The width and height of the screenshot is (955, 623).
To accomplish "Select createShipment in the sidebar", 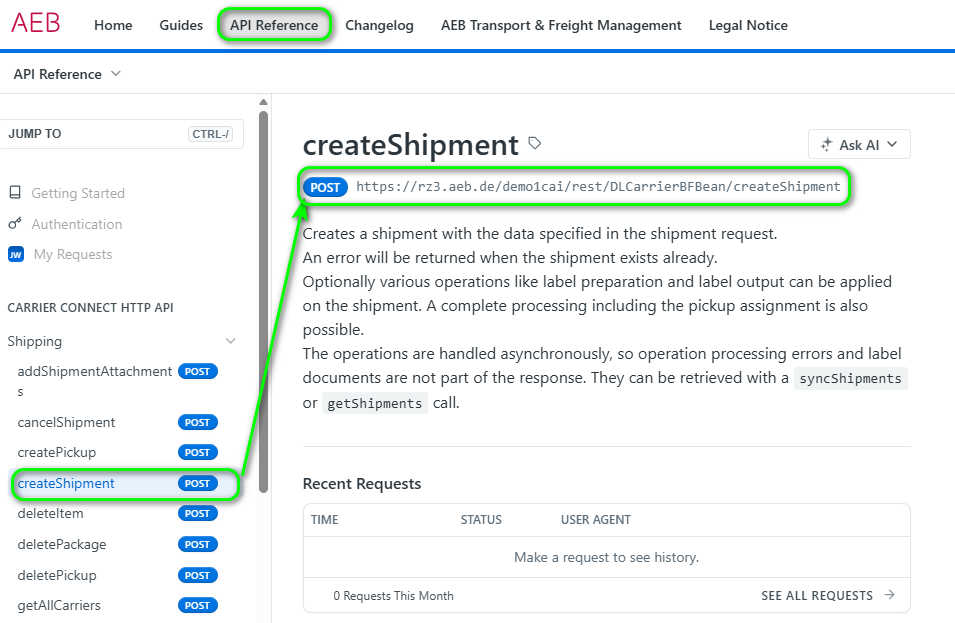I will click(x=66, y=483).
